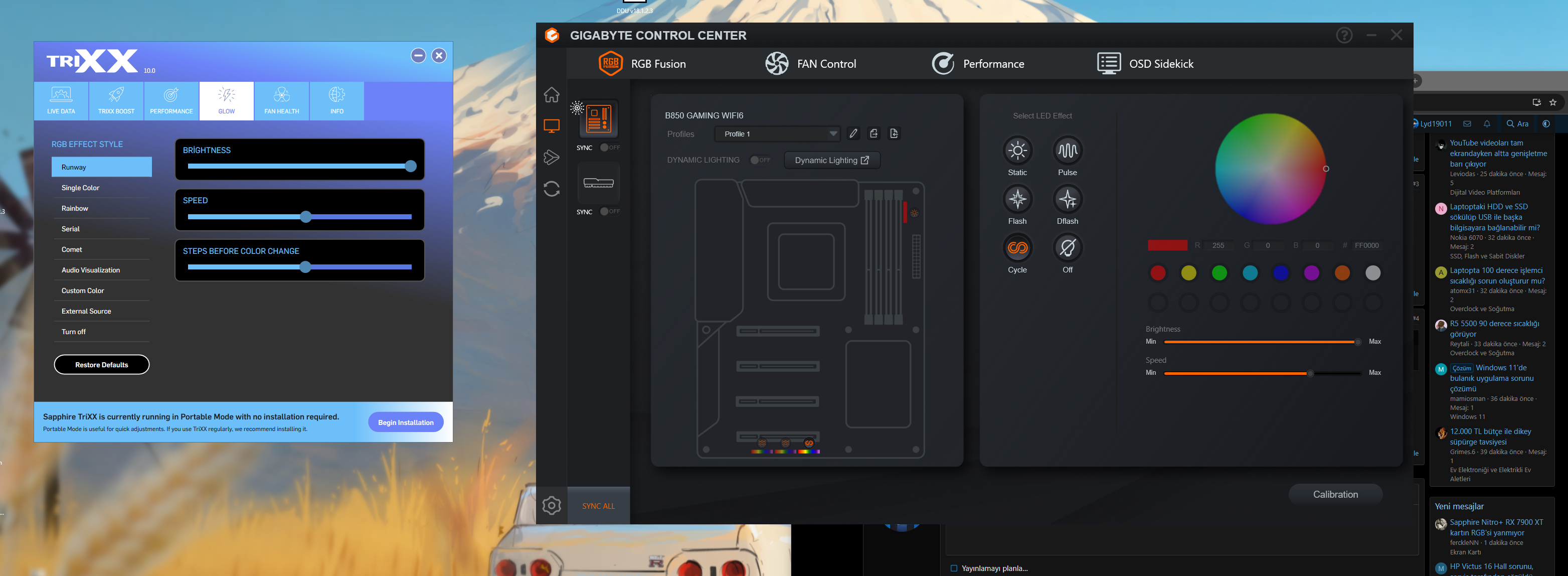Toggle SYNC switch for the memory module
The height and width of the screenshot is (576, 1568).
(610, 211)
